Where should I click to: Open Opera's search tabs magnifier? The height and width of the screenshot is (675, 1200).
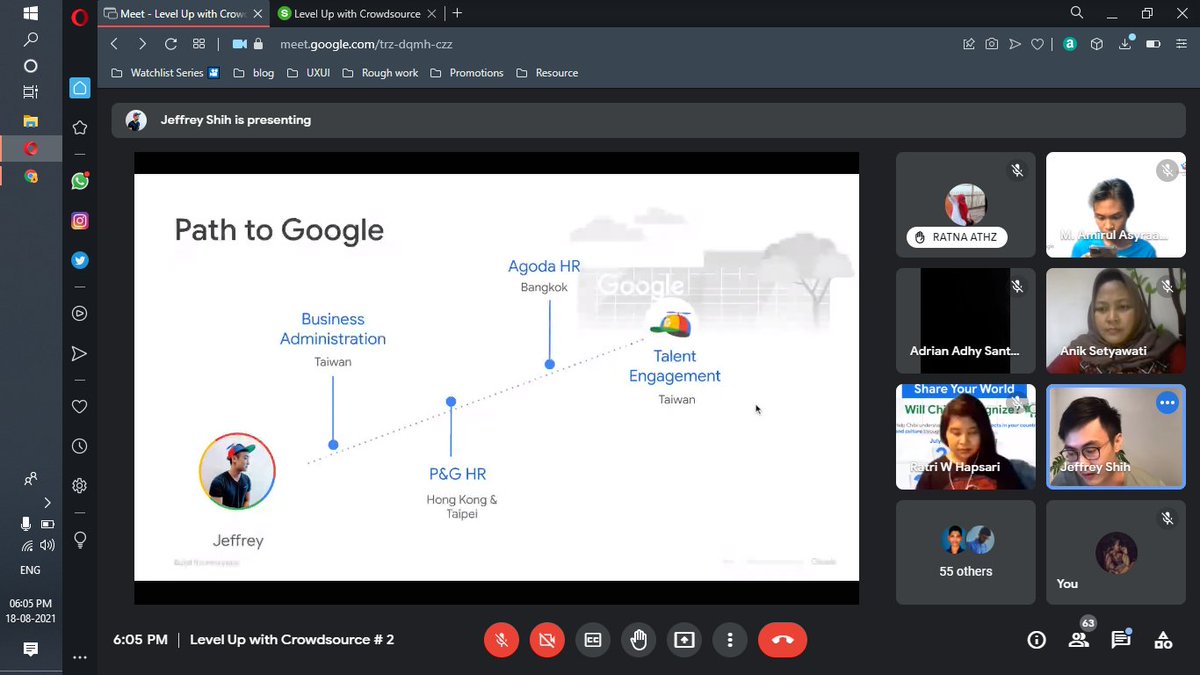(1077, 13)
